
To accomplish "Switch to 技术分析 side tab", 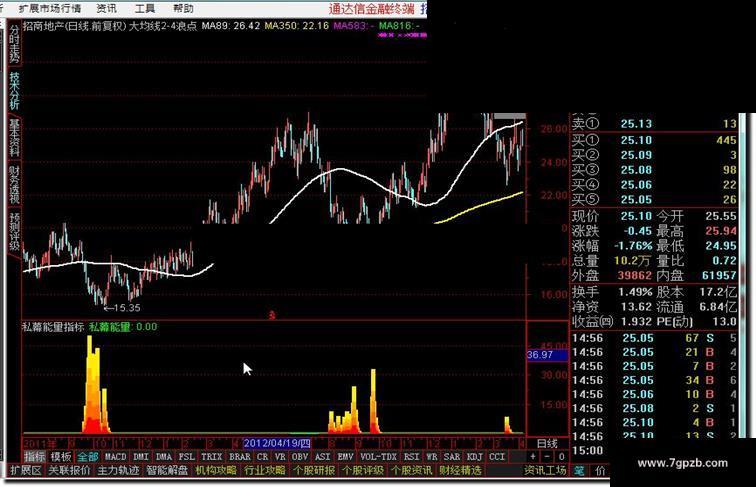I will [14, 91].
